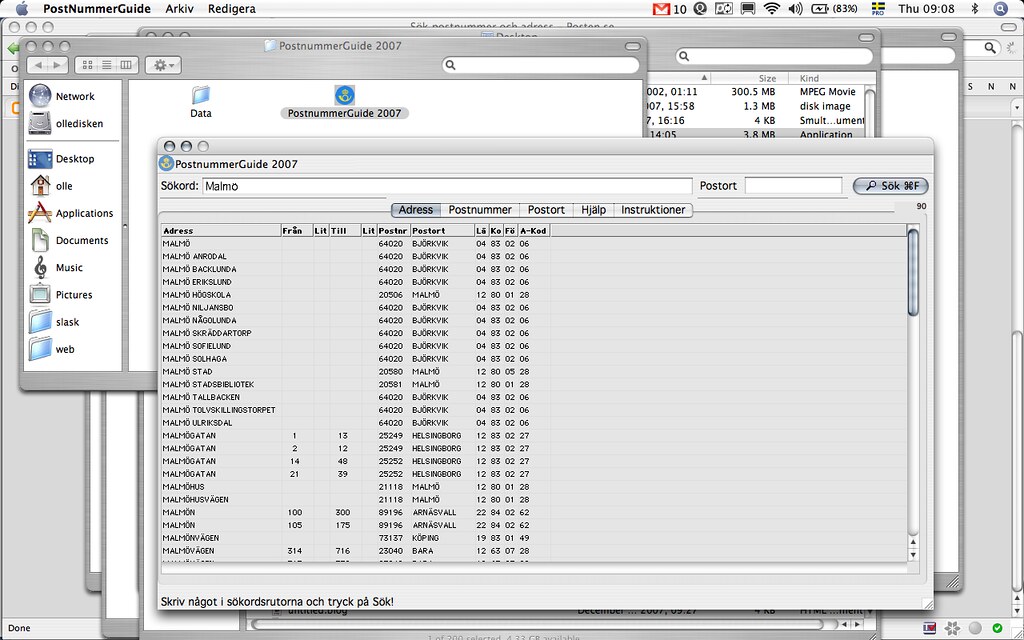Image resolution: width=1024 pixels, height=640 pixels.
Task: Select the MALMÖ HÖGSKOLA row
Action: [x=534, y=295]
